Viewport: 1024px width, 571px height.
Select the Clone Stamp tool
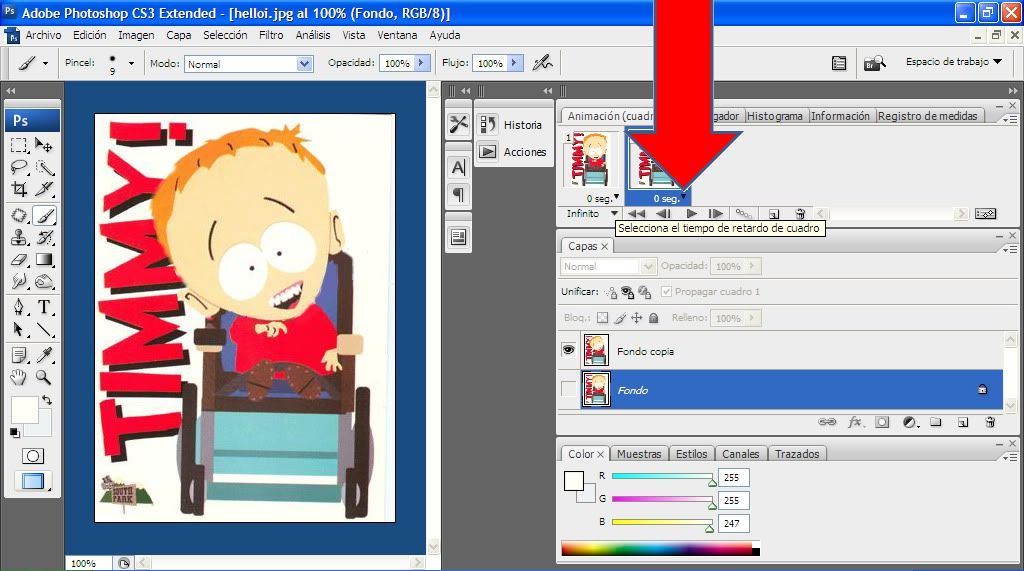tap(19, 237)
